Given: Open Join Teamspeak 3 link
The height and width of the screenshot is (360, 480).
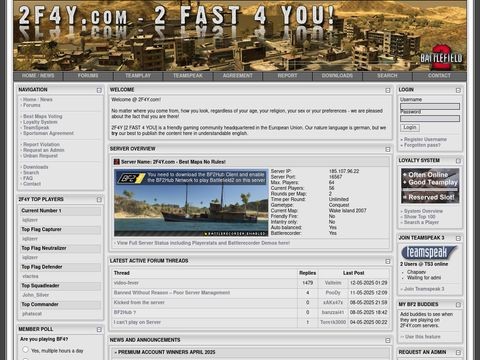Looking at the screenshot, I should [424, 289].
